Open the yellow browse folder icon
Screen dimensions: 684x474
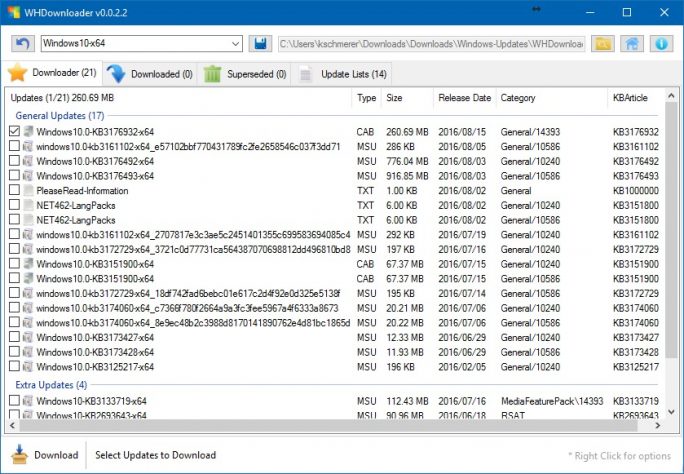[x=603, y=44]
